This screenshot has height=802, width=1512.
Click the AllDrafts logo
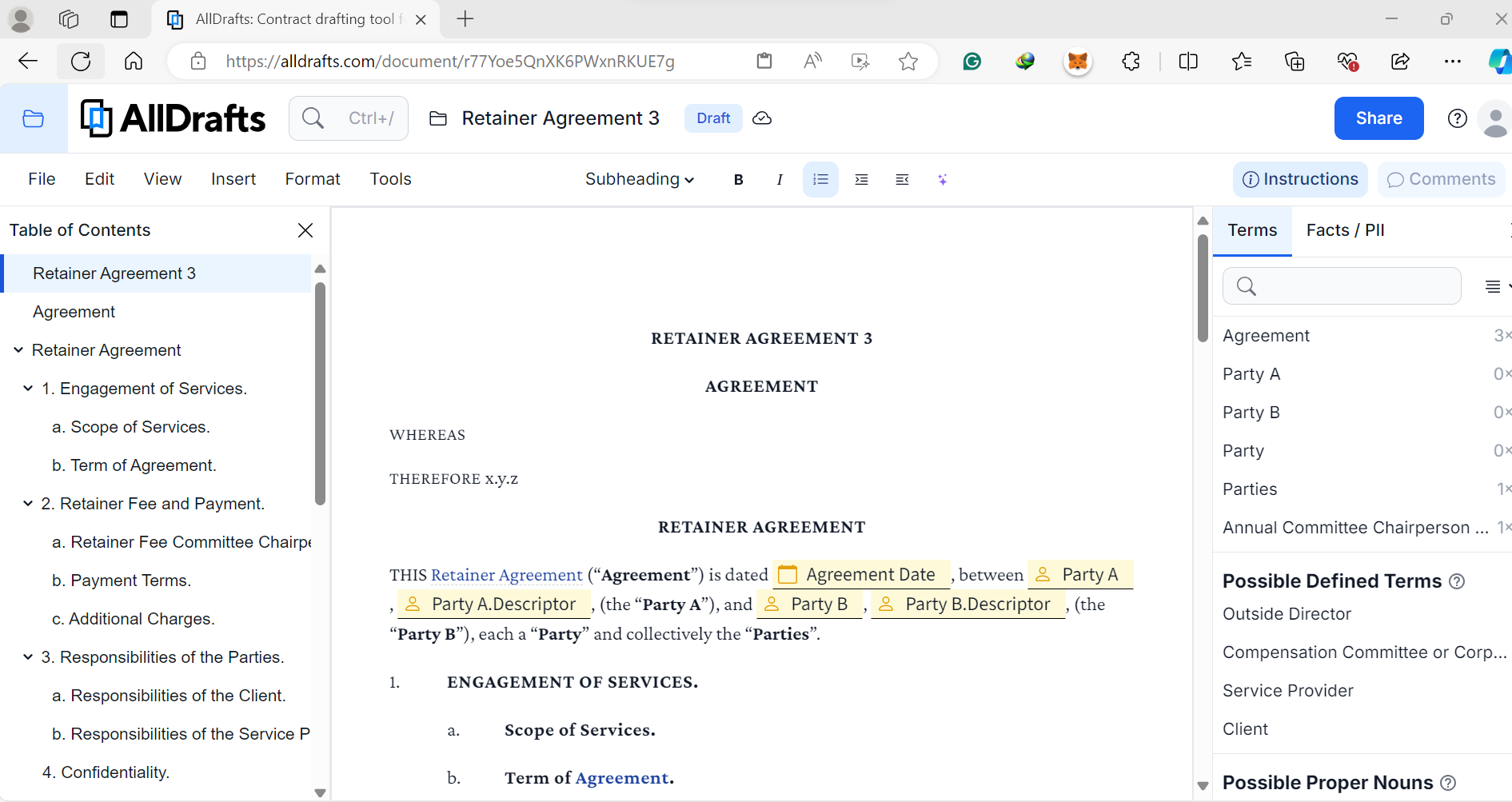click(x=173, y=118)
